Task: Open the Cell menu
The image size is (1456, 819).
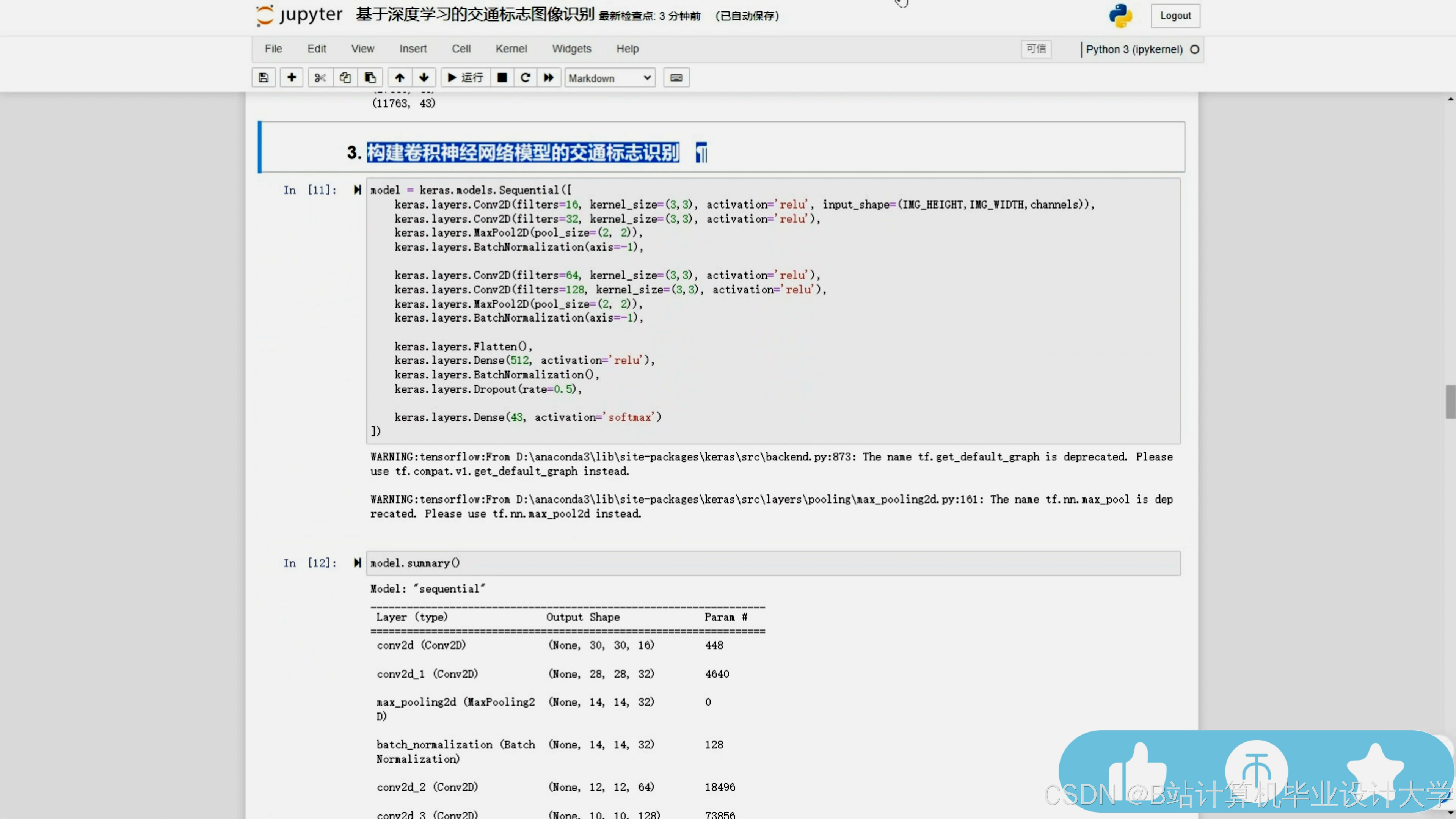Action: 461,49
